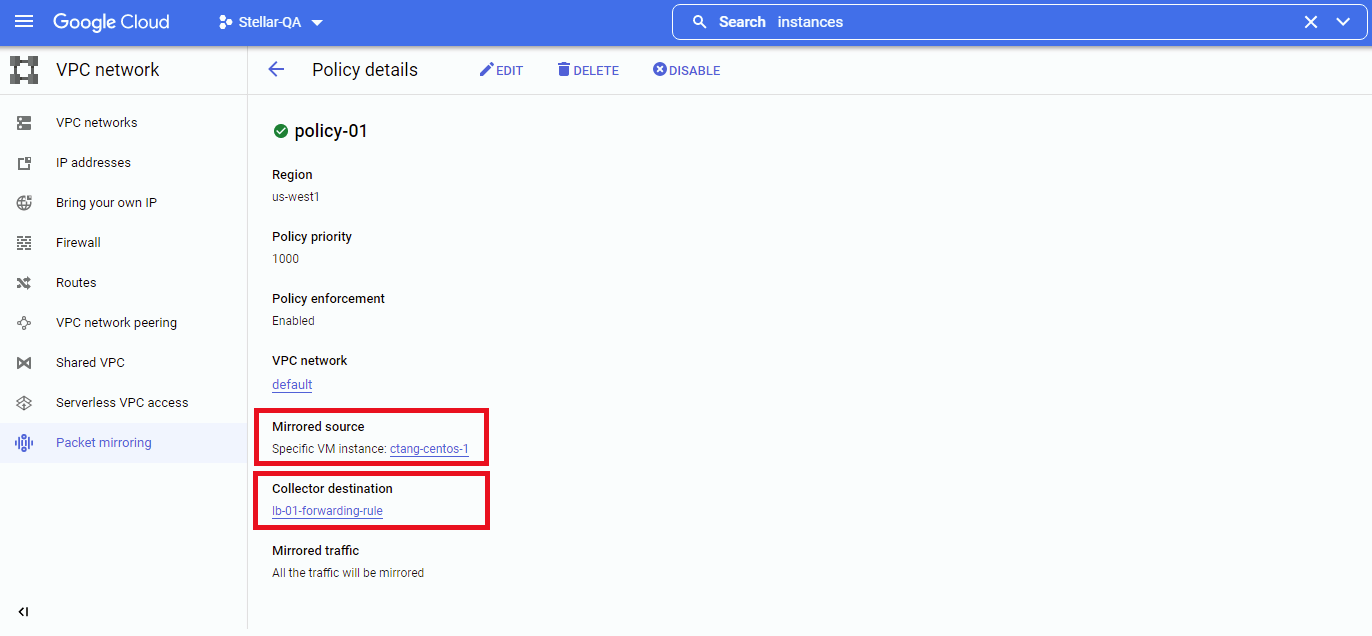1372x636 pixels.
Task: Expand the search options chevron
Action: point(1343,22)
